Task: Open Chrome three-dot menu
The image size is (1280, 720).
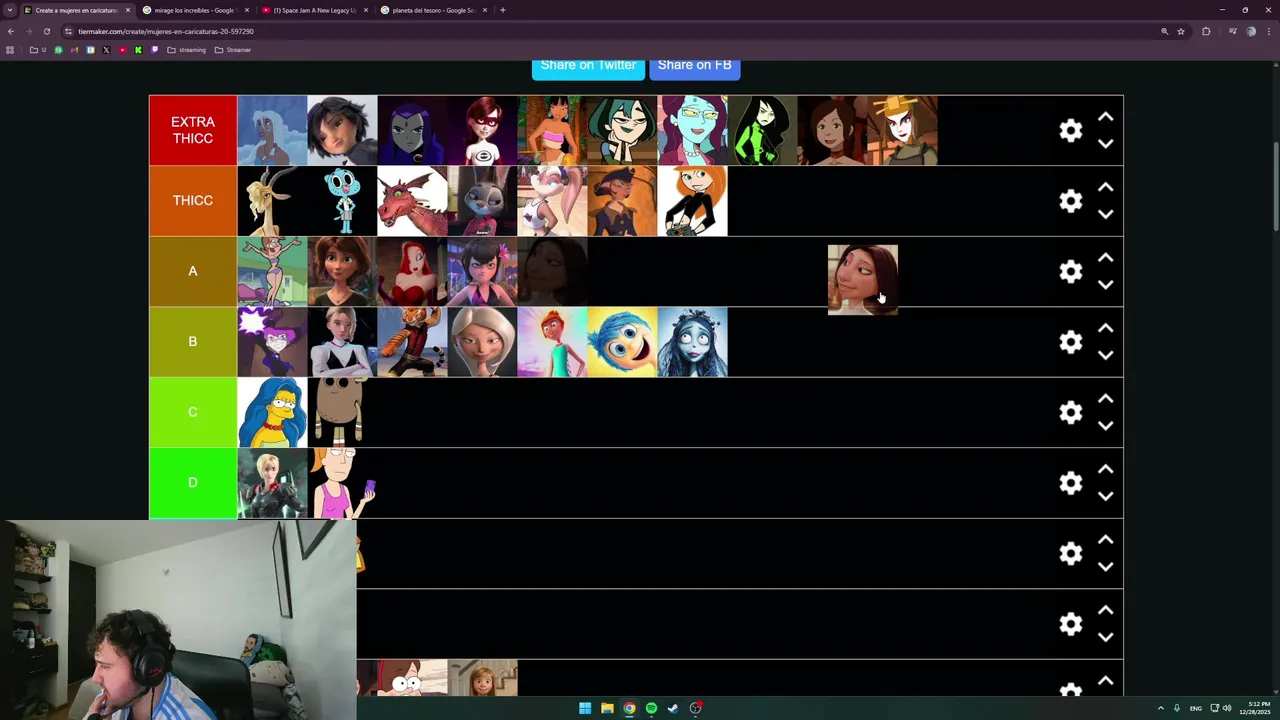Action: pos(1268,31)
